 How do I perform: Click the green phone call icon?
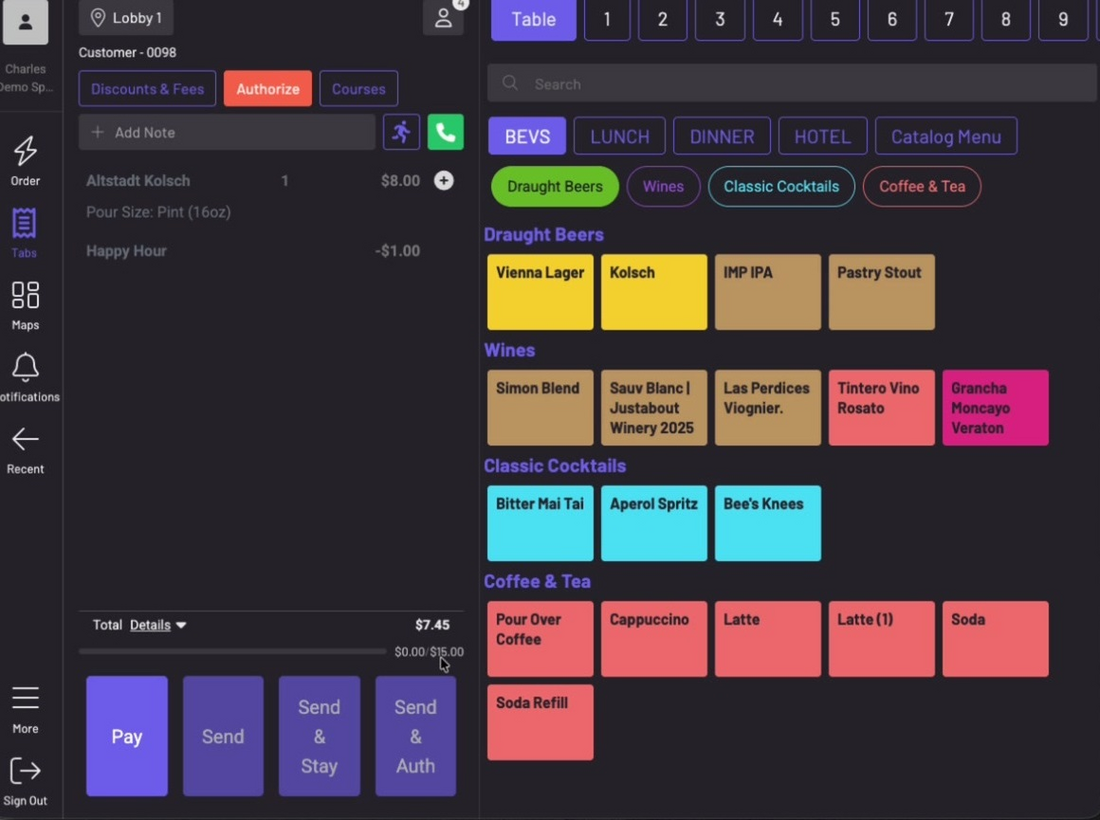[x=445, y=132]
